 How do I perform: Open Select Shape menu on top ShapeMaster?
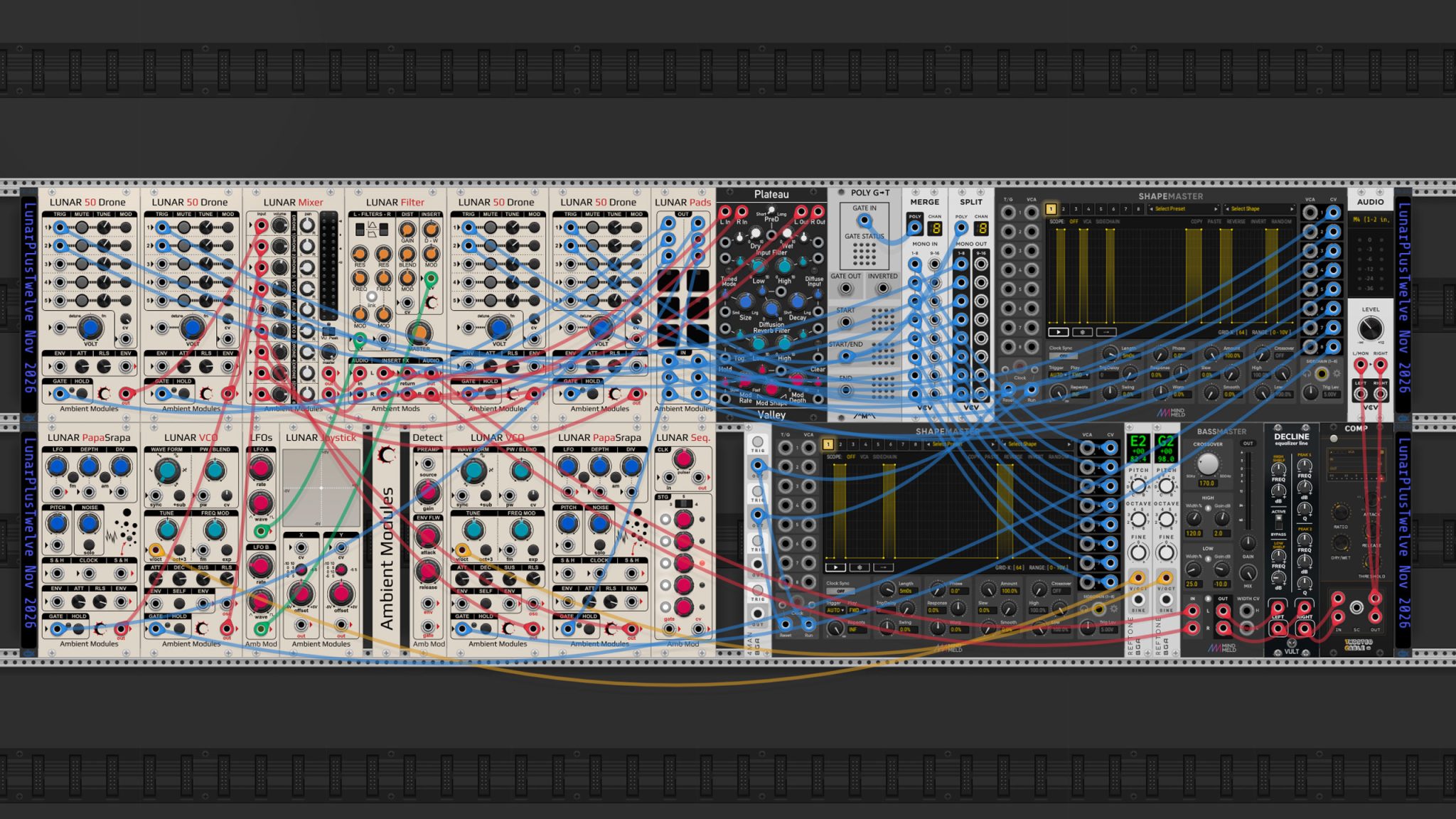tap(1260, 209)
